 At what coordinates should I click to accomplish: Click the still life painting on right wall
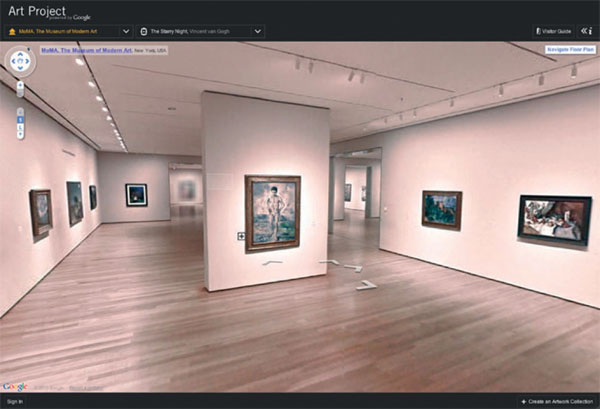[553, 218]
